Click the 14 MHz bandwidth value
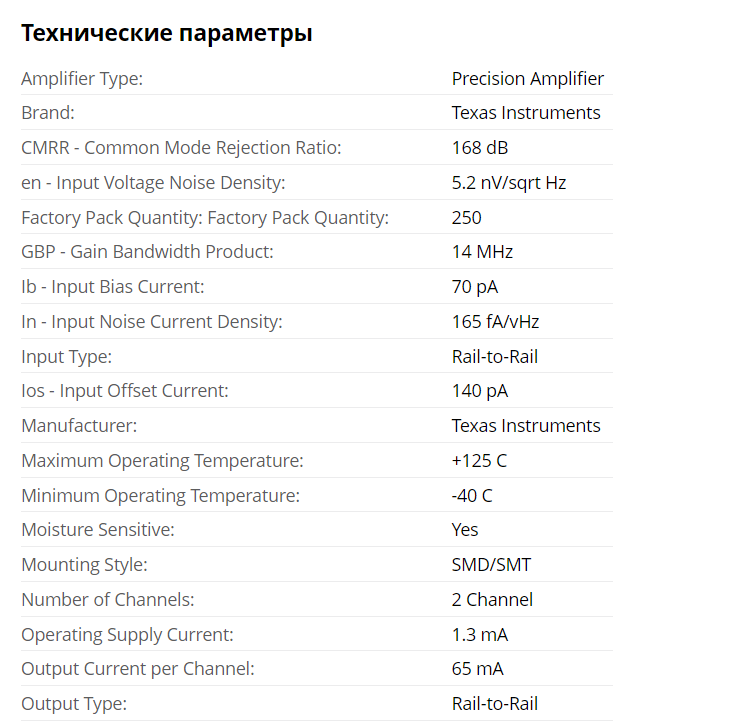 482,252
